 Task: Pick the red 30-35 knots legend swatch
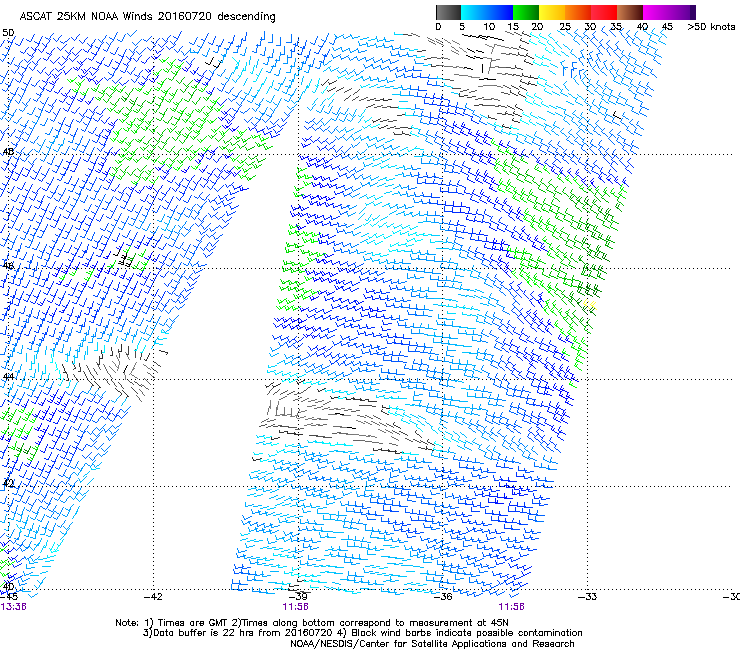coord(604,12)
